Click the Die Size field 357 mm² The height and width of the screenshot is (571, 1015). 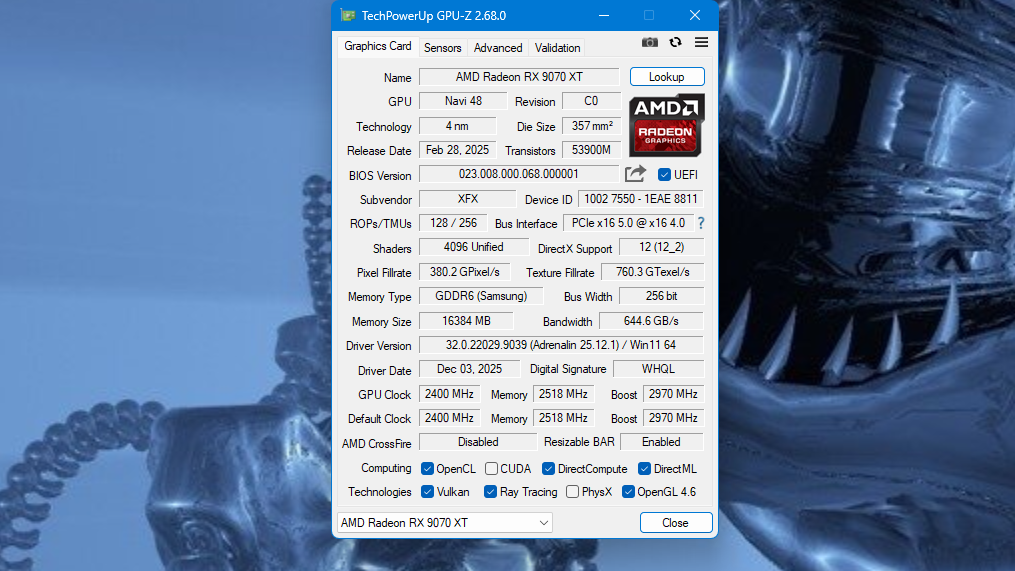coord(592,126)
